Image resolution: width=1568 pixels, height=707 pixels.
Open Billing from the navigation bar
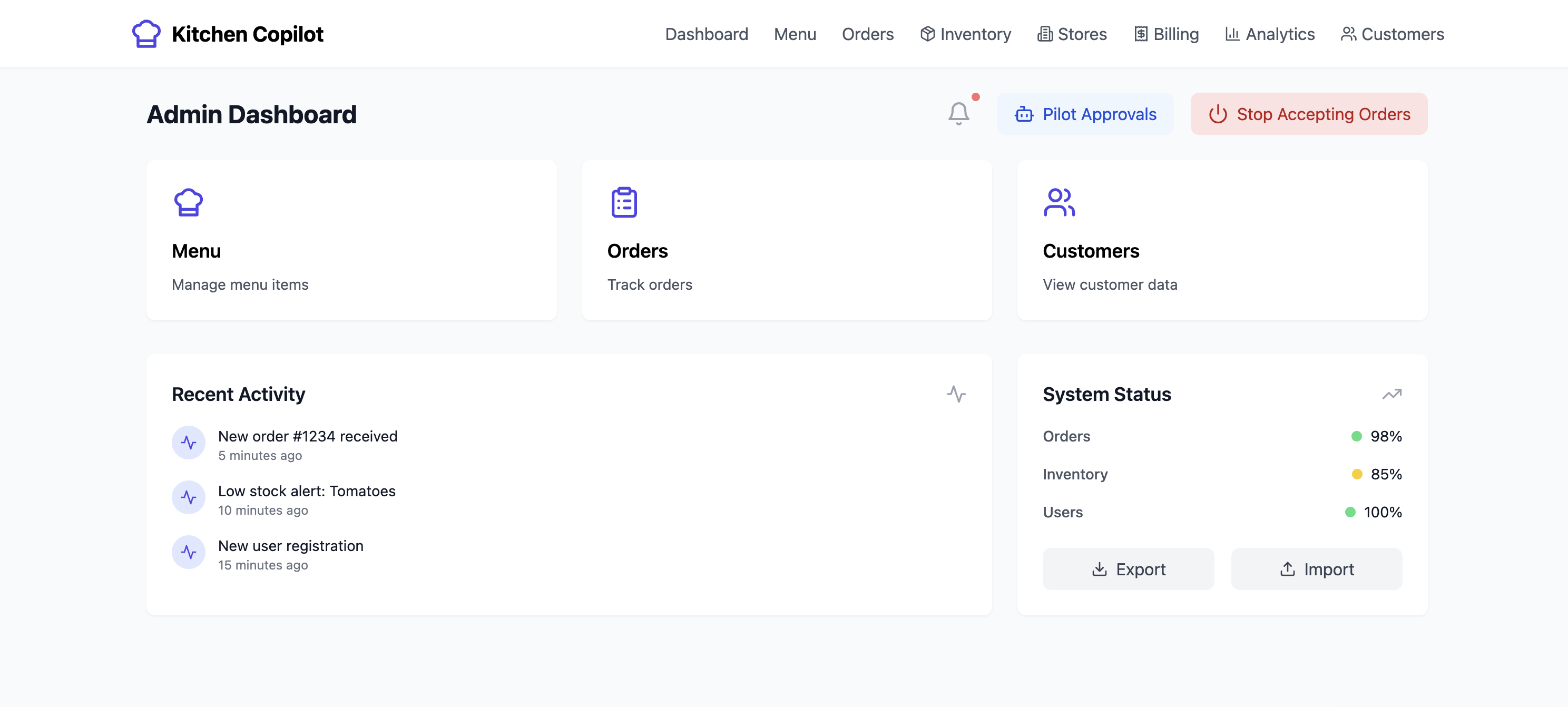coord(1167,34)
